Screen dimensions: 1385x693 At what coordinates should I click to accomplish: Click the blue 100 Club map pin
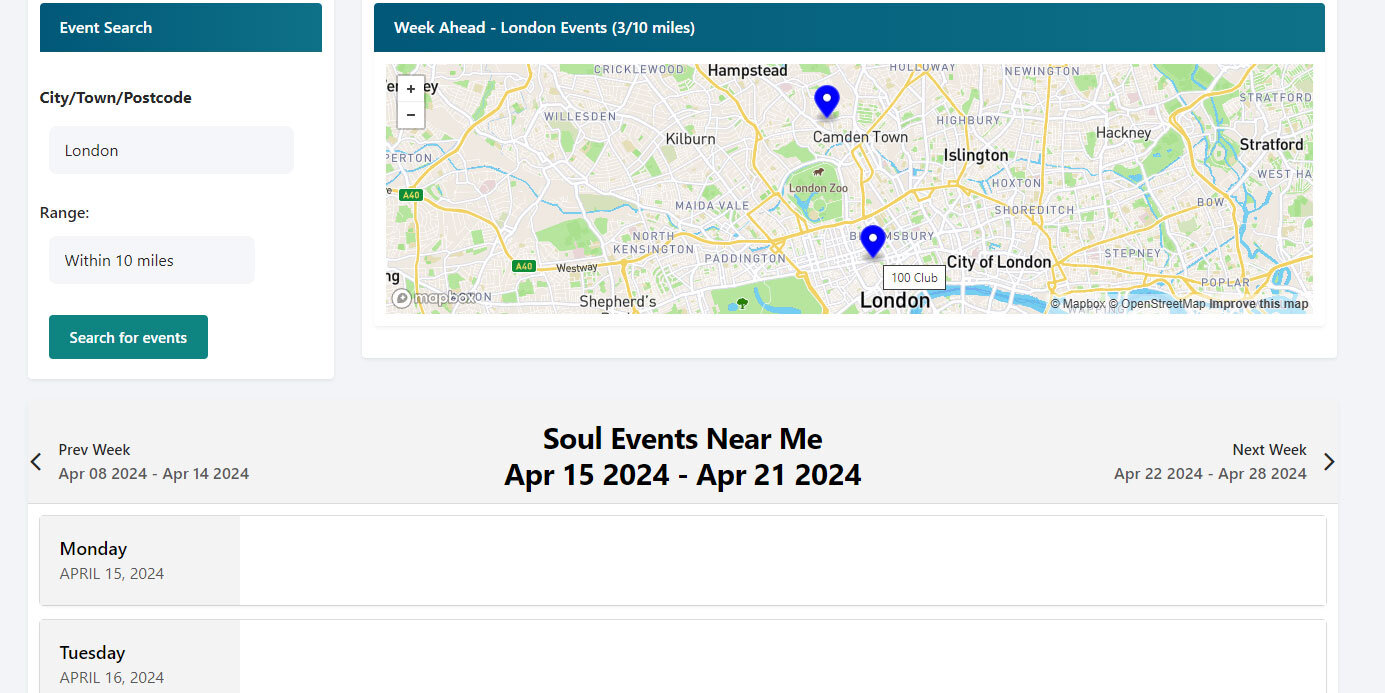tap(873, 242)
